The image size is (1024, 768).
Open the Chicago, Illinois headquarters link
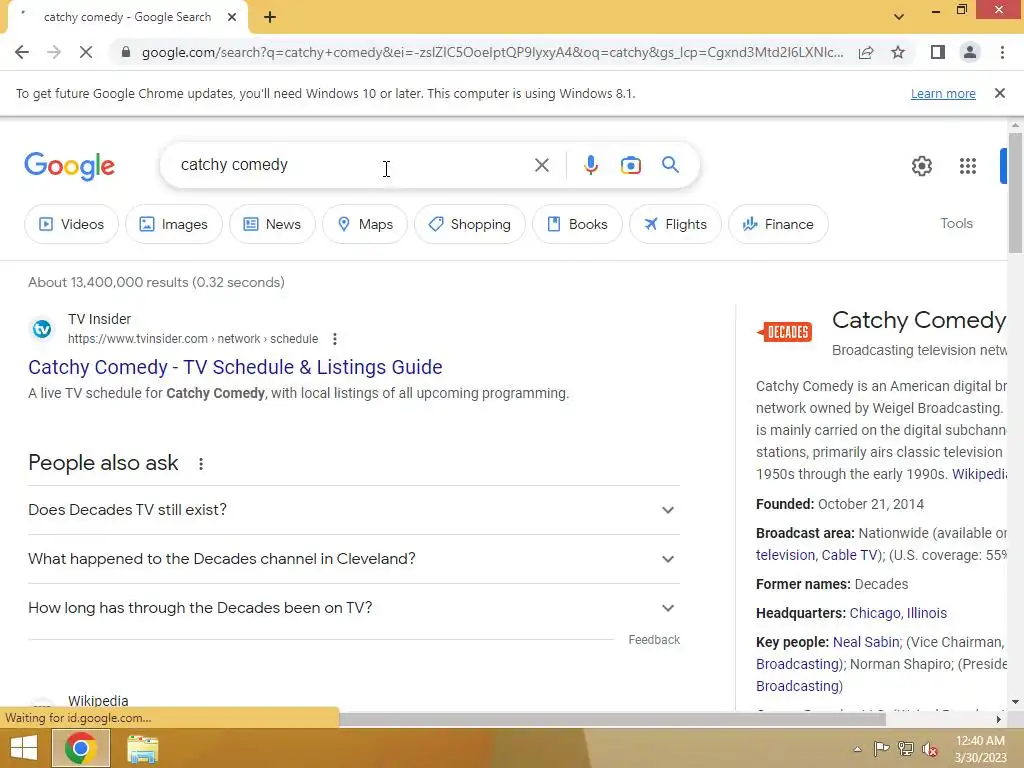click(x=898, y=613)
